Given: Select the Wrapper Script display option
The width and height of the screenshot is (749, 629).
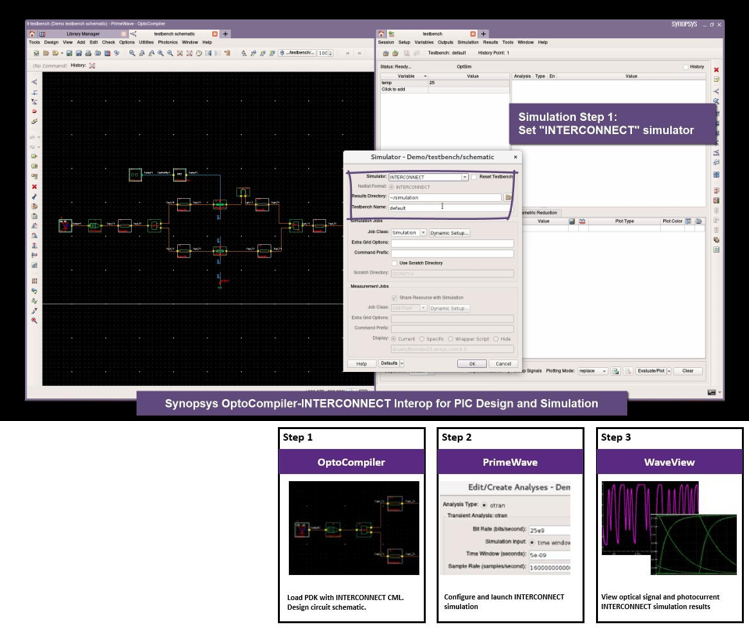Looking at the screenshot, I should [450, 339].
